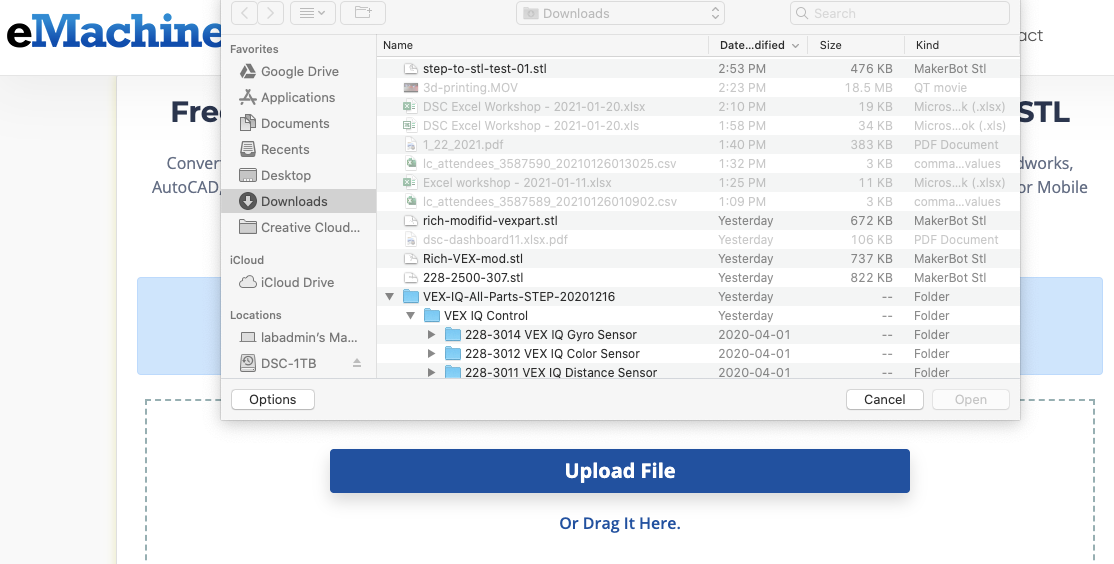1114x564 pixels.
Task: Collapse the VEX-IQ-All-Parts-STEP-20201216 folder
Action: point(389,297)
